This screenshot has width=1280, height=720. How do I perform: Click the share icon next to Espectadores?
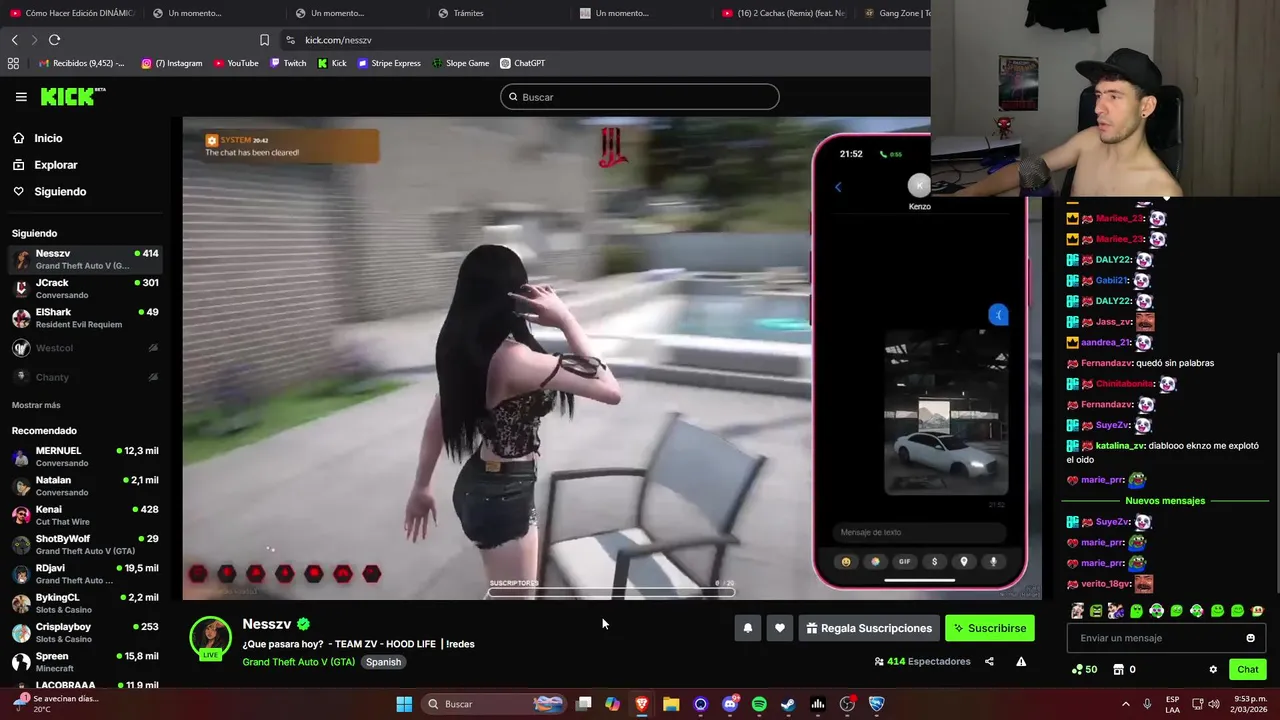(989, 661)
